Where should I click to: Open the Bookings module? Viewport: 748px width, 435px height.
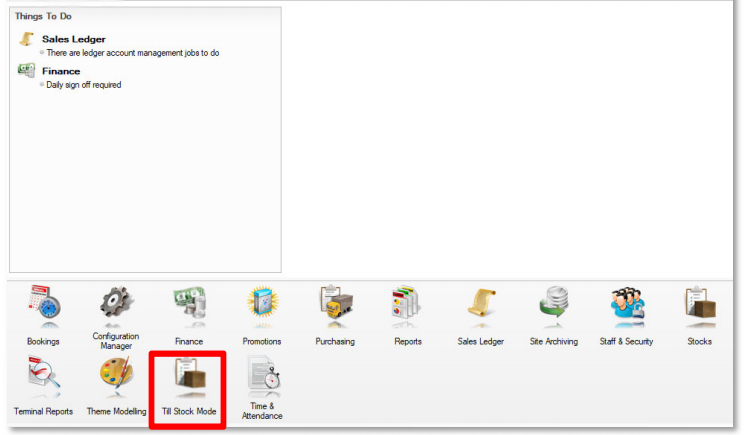(x=43, y=315)
